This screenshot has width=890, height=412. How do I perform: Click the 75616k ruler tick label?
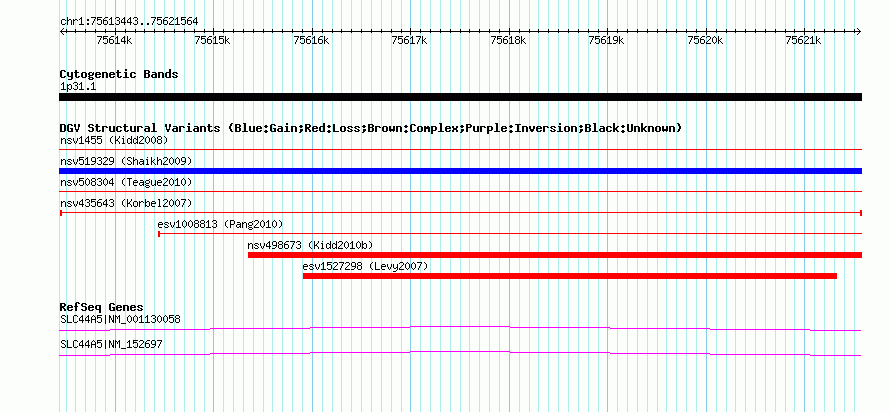[x=311, y=40]
